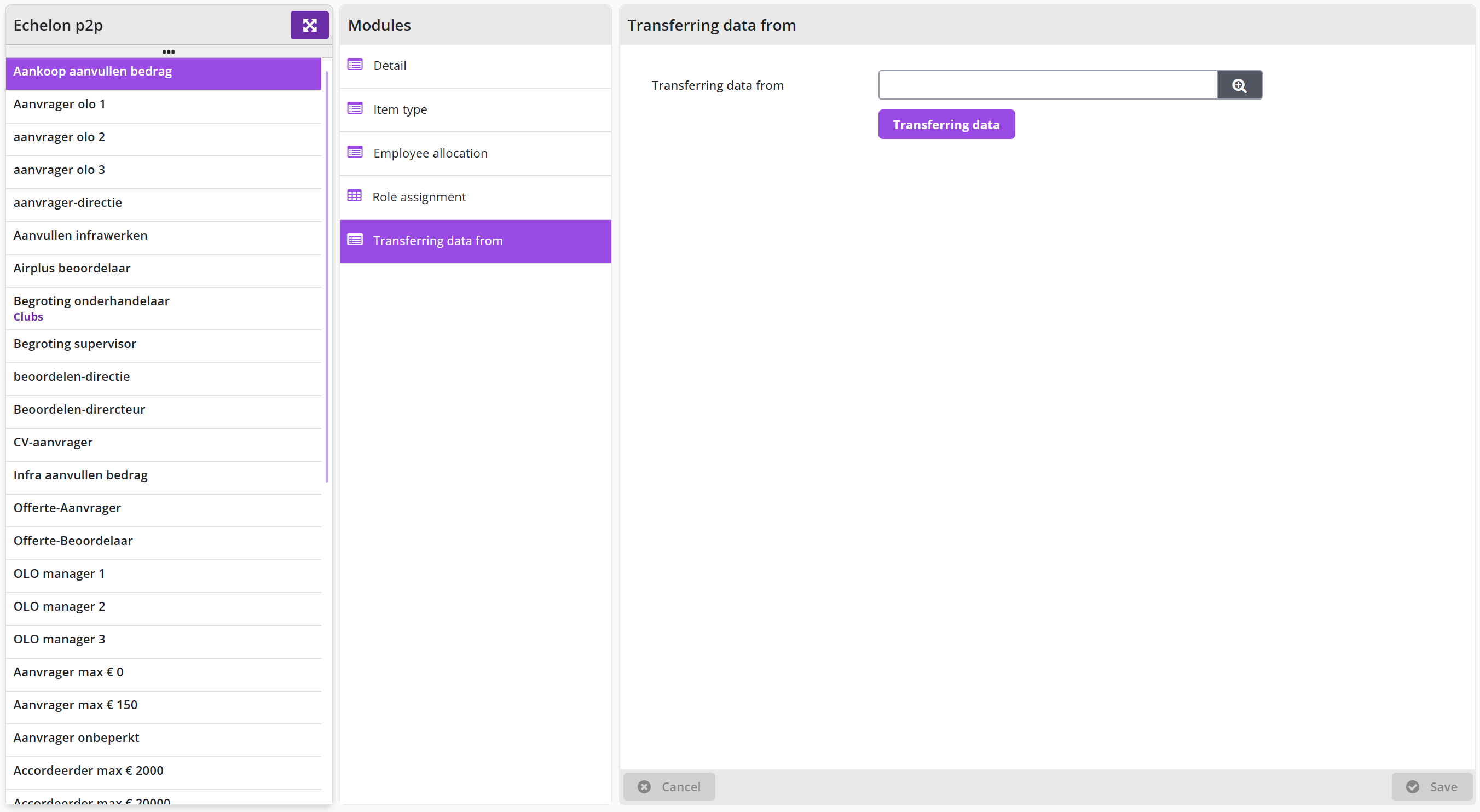The image size is (1480, 812).
Task: Click the Transferring data from module icon
Action: (355, 240)
